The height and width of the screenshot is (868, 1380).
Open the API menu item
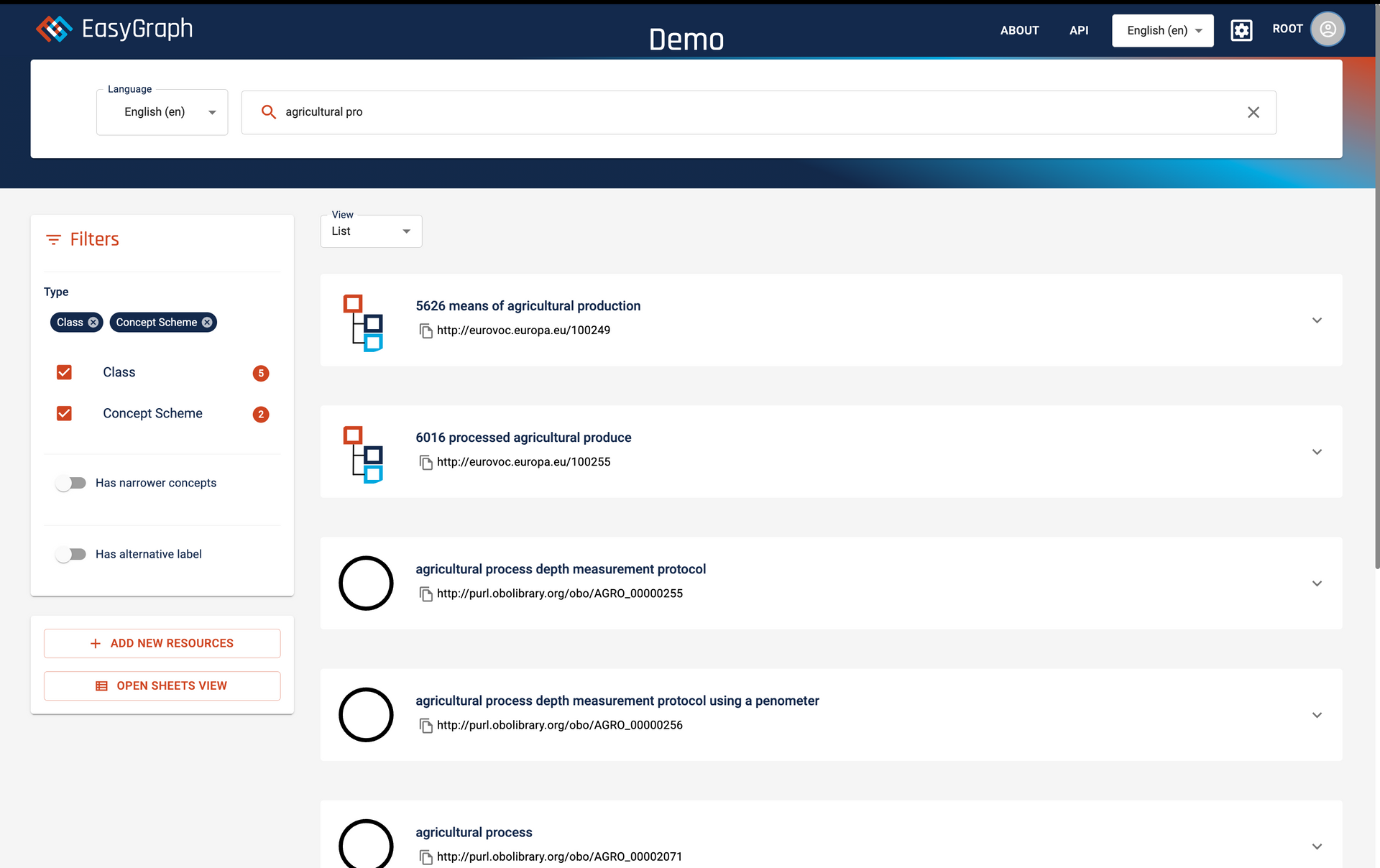[1078, 30]
